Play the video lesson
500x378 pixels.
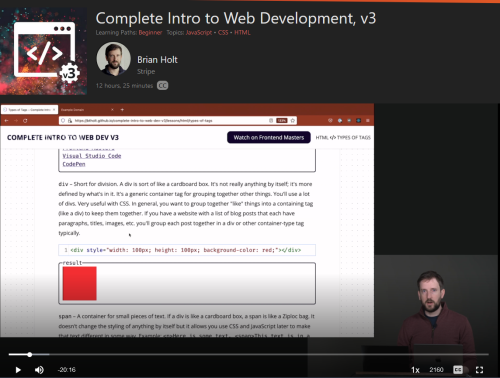(18, 370)
